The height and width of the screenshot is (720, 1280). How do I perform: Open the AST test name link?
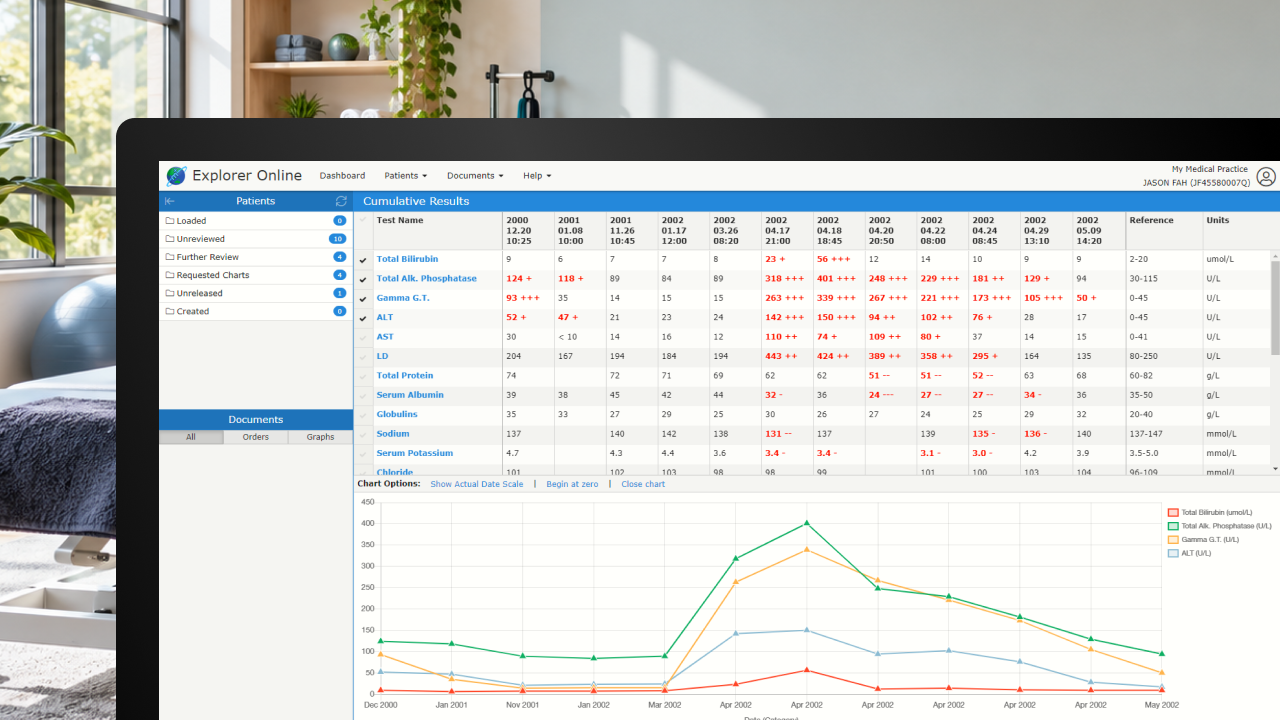pyautogui.click(x=385, y=337)
